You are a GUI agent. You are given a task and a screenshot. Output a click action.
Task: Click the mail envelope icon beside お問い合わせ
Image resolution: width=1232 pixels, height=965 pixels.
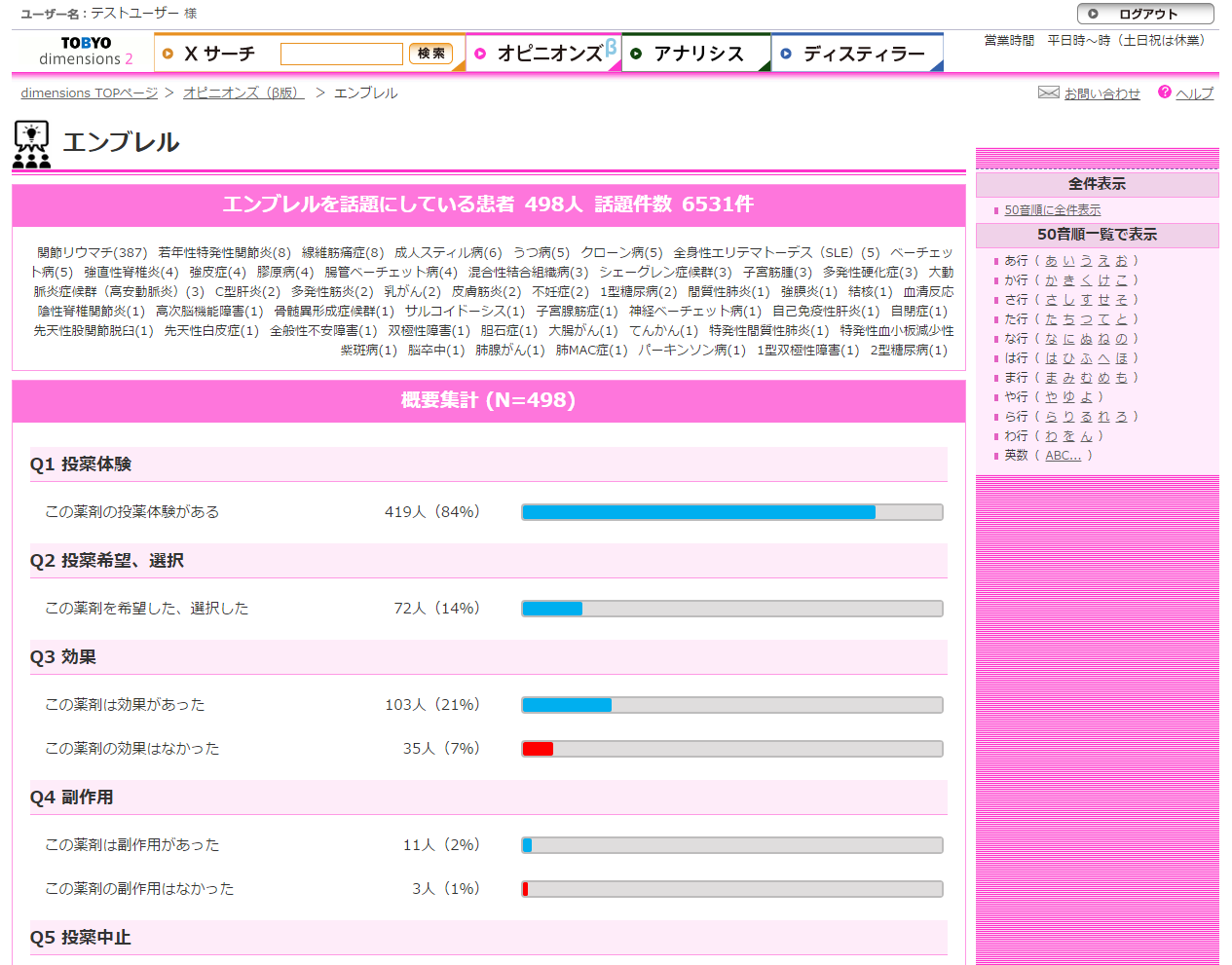click(x=1048, y=93)
